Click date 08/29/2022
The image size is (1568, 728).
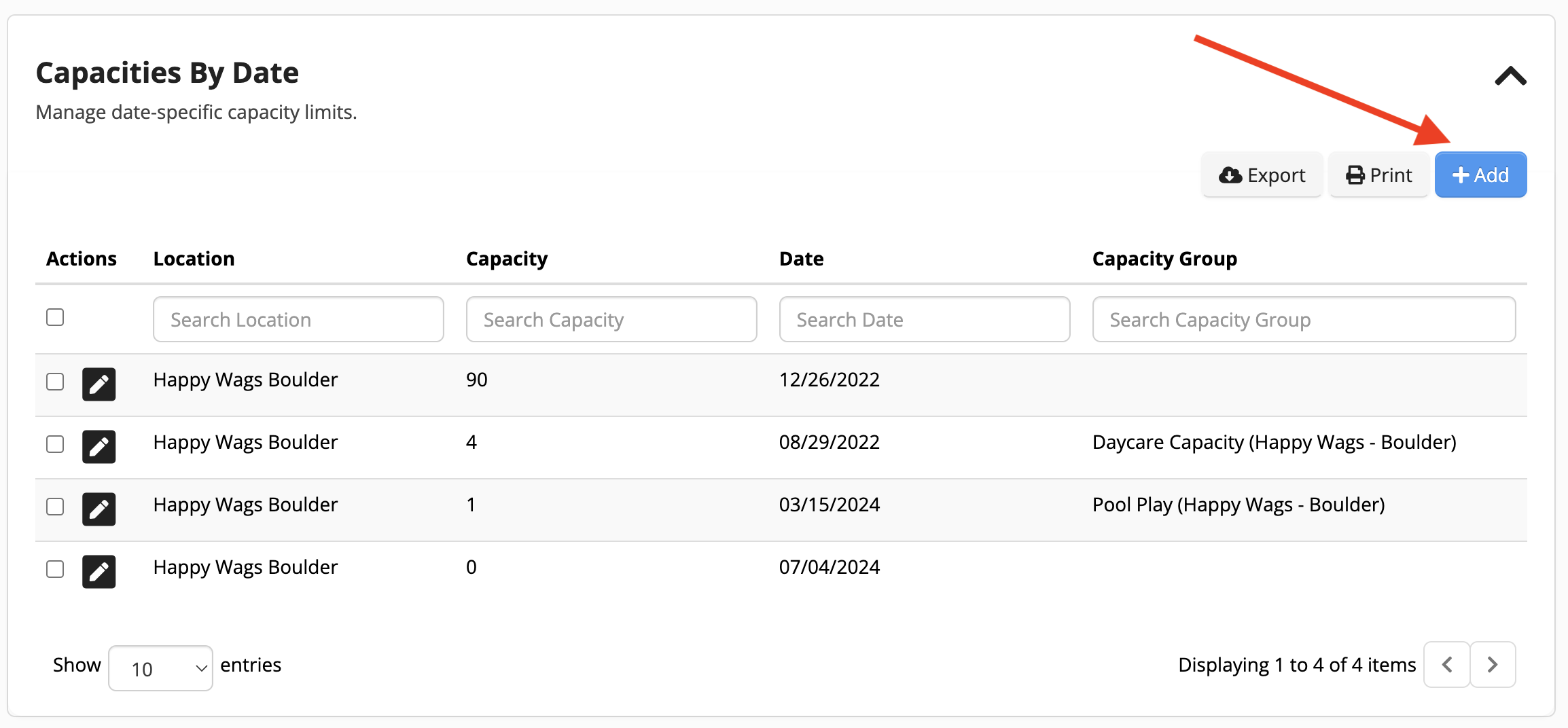pyautogui.click(x=830, y=442)
